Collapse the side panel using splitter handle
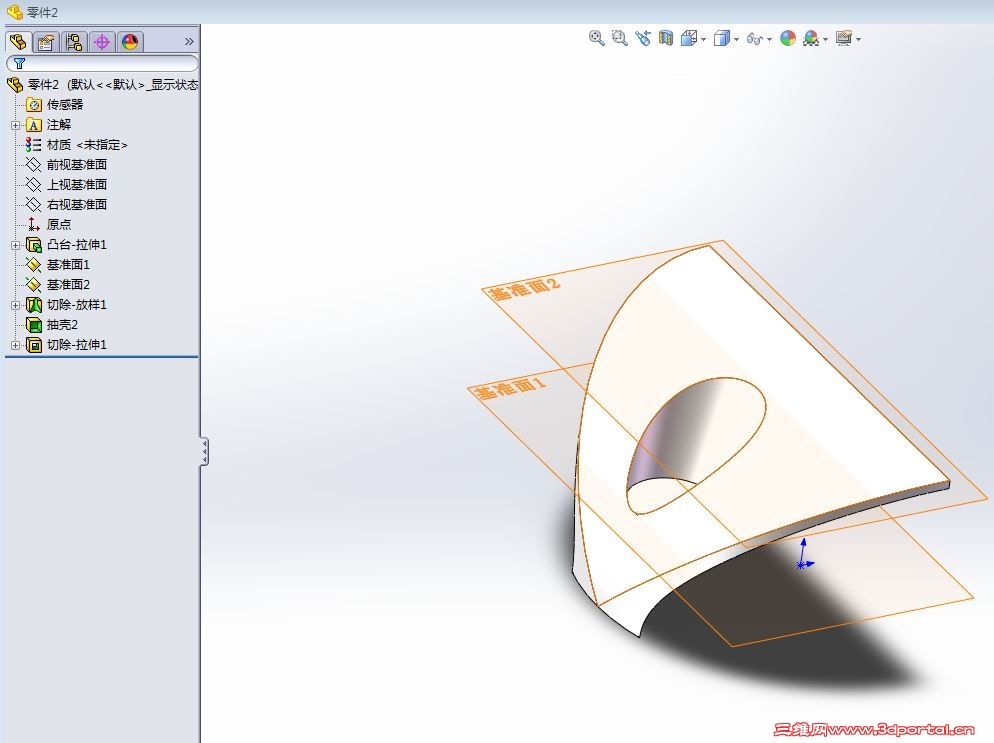This screenshot has height=743, width=994. click(x=204, y=452)
